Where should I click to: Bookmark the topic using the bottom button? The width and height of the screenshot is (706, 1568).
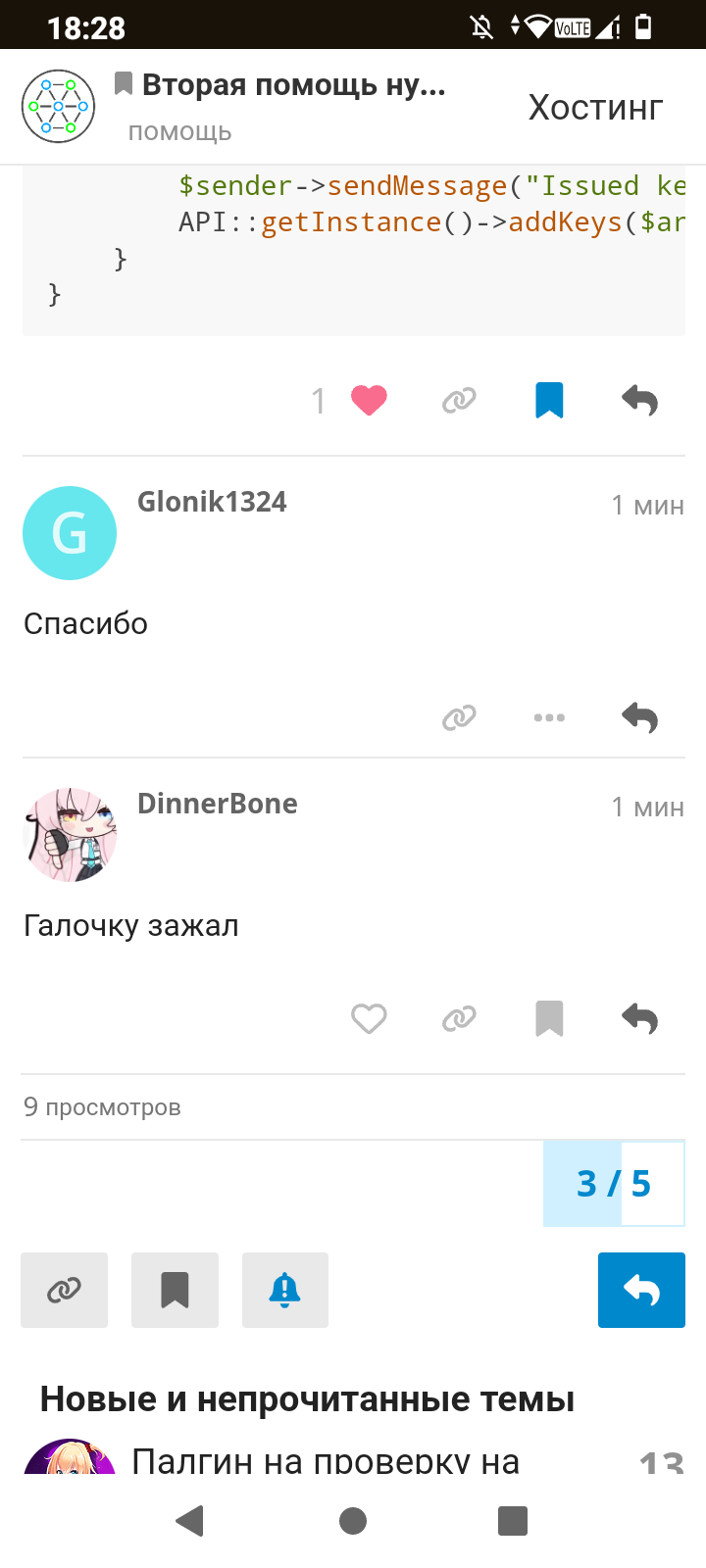[175, 1290]
